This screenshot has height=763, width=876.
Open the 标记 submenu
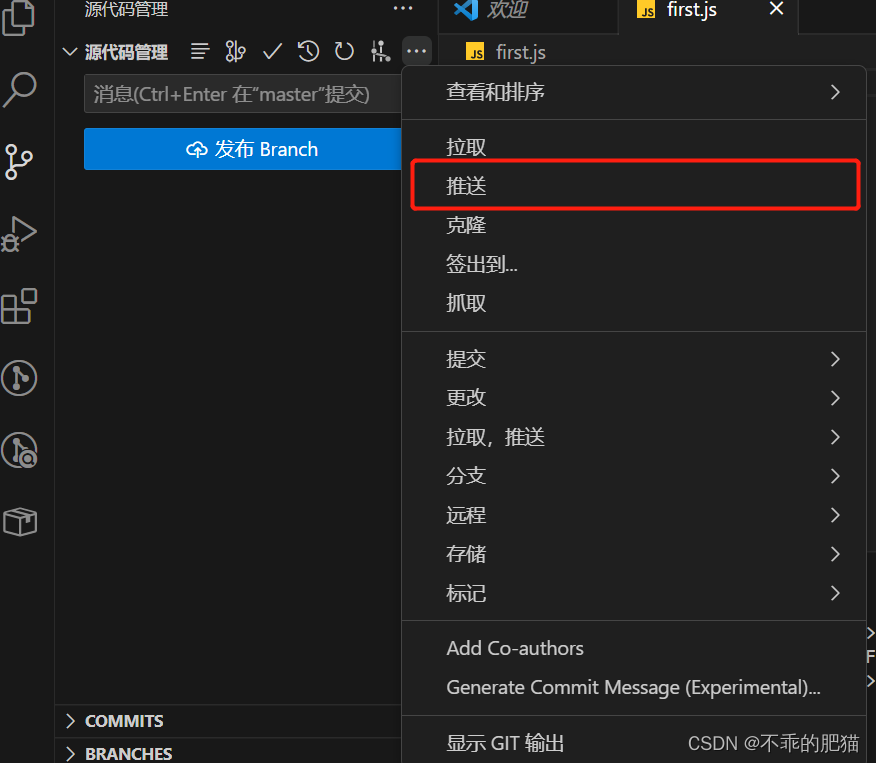(634, 593)
